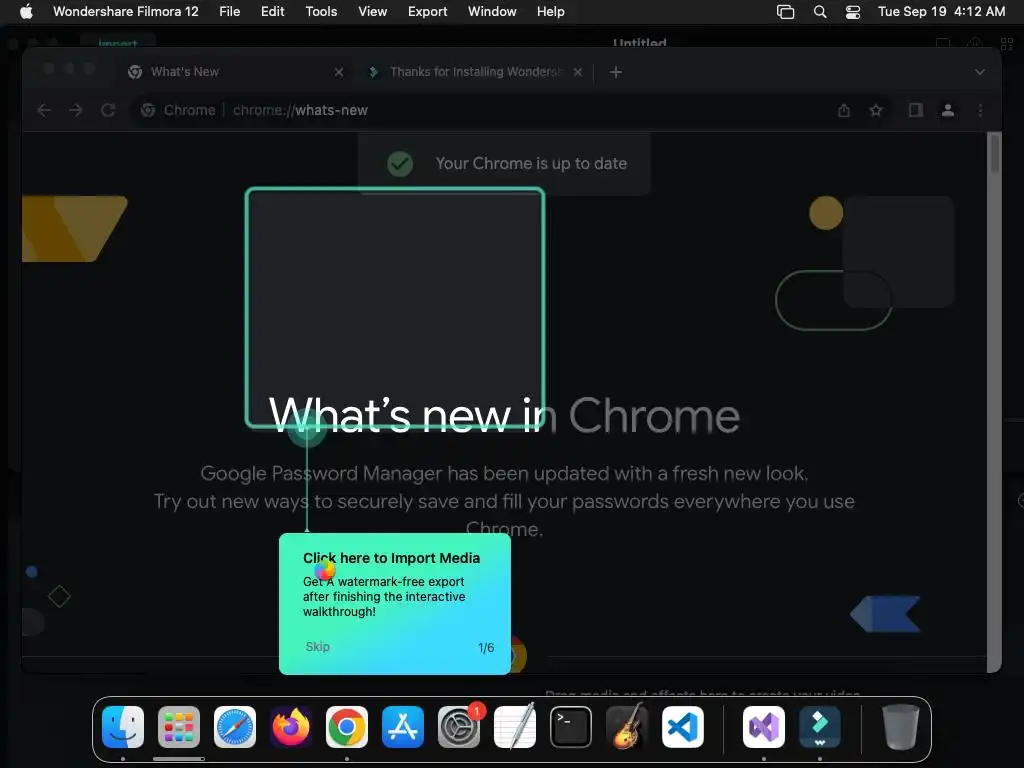Open Finder from the Dock
Image resolution: width=1024 pixels, height=768 pixels.
tap(123, 726)
